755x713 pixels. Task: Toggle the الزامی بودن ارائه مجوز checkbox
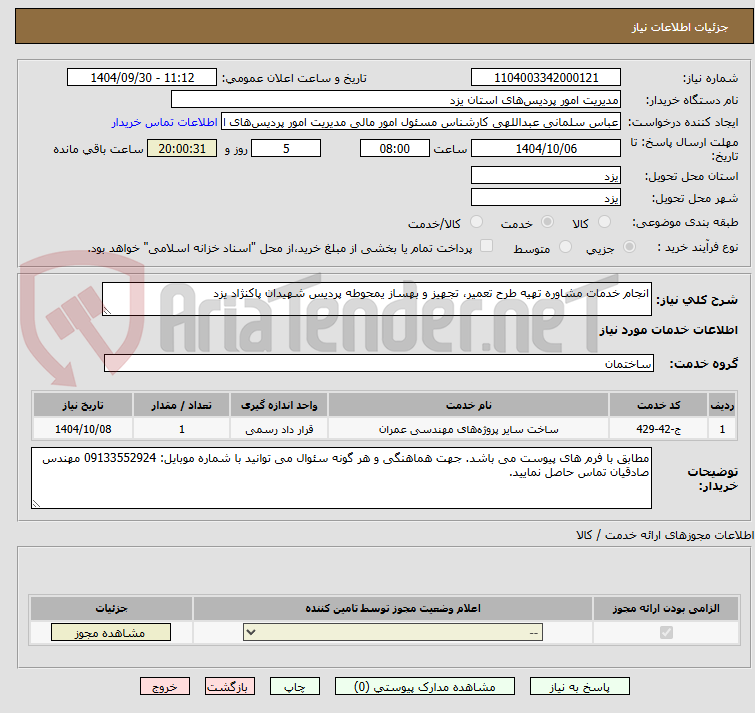point(666,632)
